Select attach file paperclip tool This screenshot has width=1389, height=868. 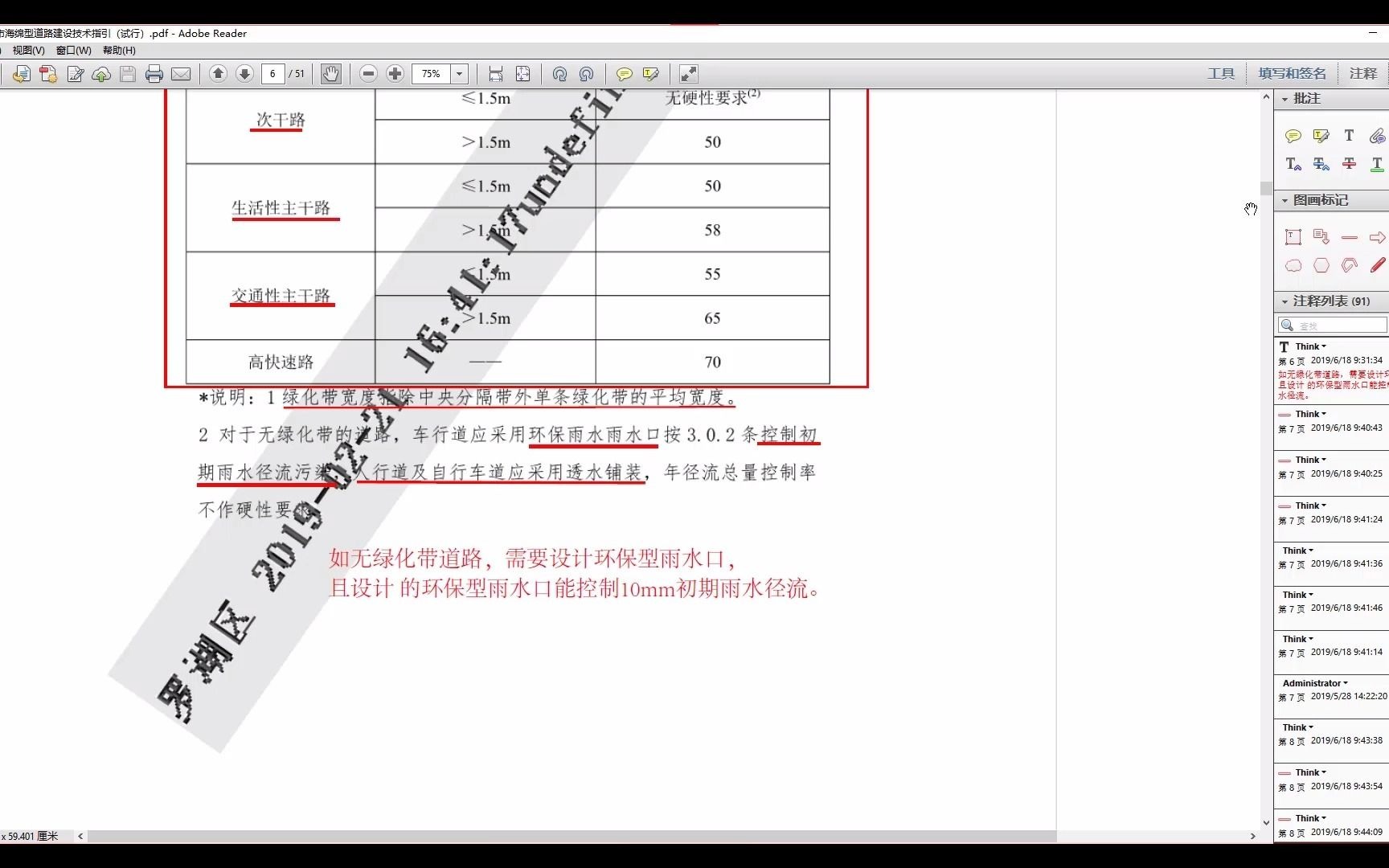(1377, 136)
